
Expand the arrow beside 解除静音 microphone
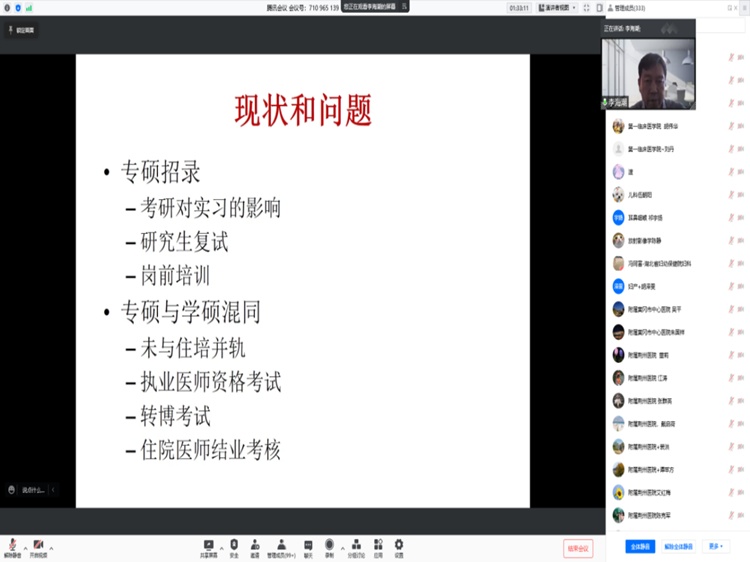tap(26, 548)
